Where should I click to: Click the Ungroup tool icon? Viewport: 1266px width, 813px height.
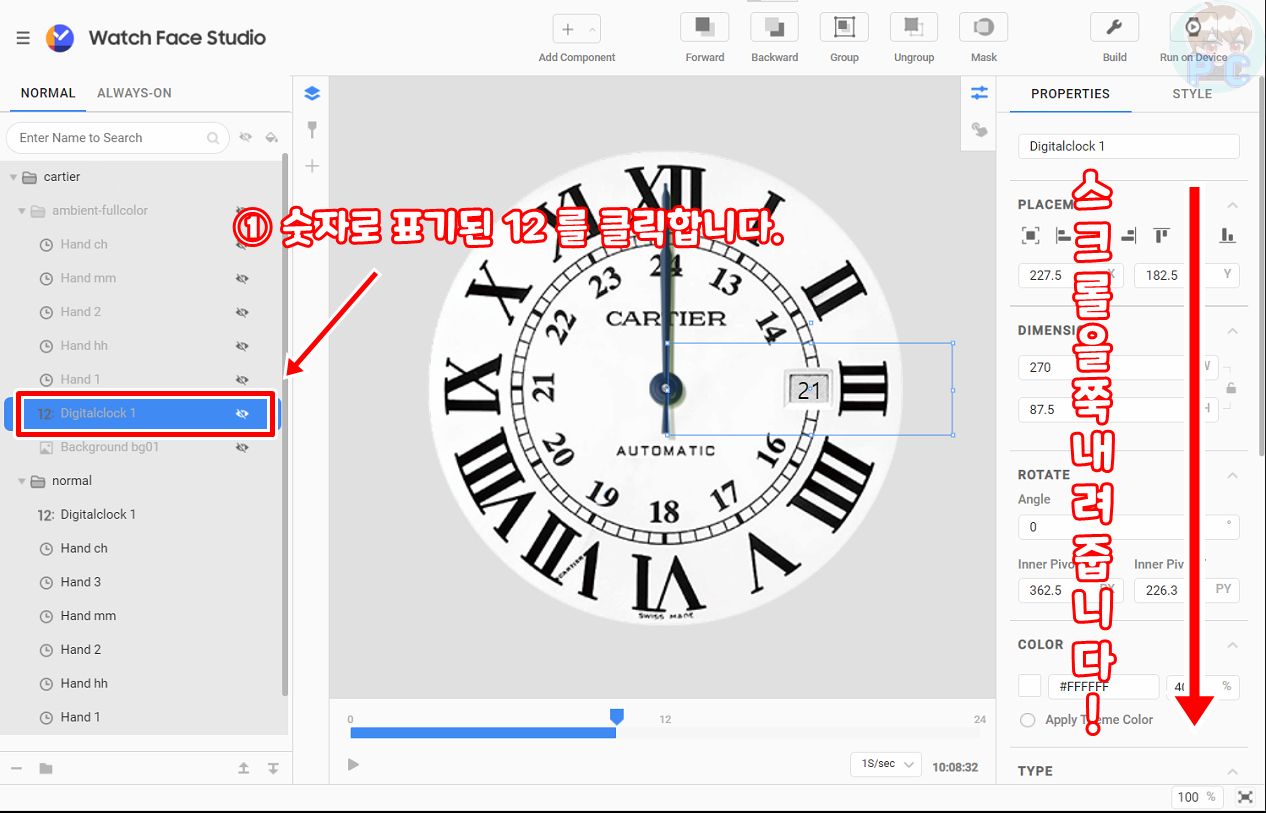click(914, 27)
